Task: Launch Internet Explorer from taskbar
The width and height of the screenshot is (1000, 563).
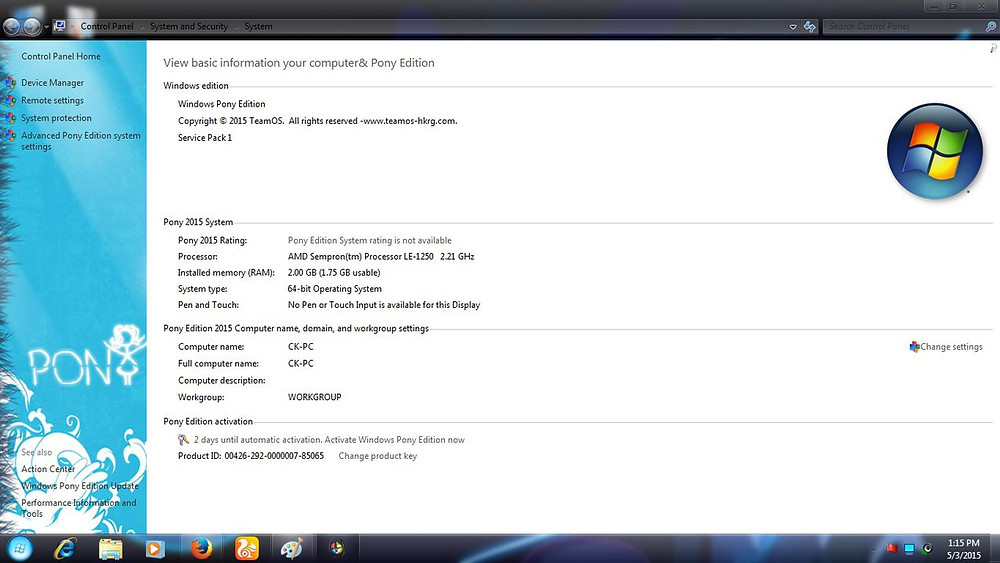Action: (66, 548)
